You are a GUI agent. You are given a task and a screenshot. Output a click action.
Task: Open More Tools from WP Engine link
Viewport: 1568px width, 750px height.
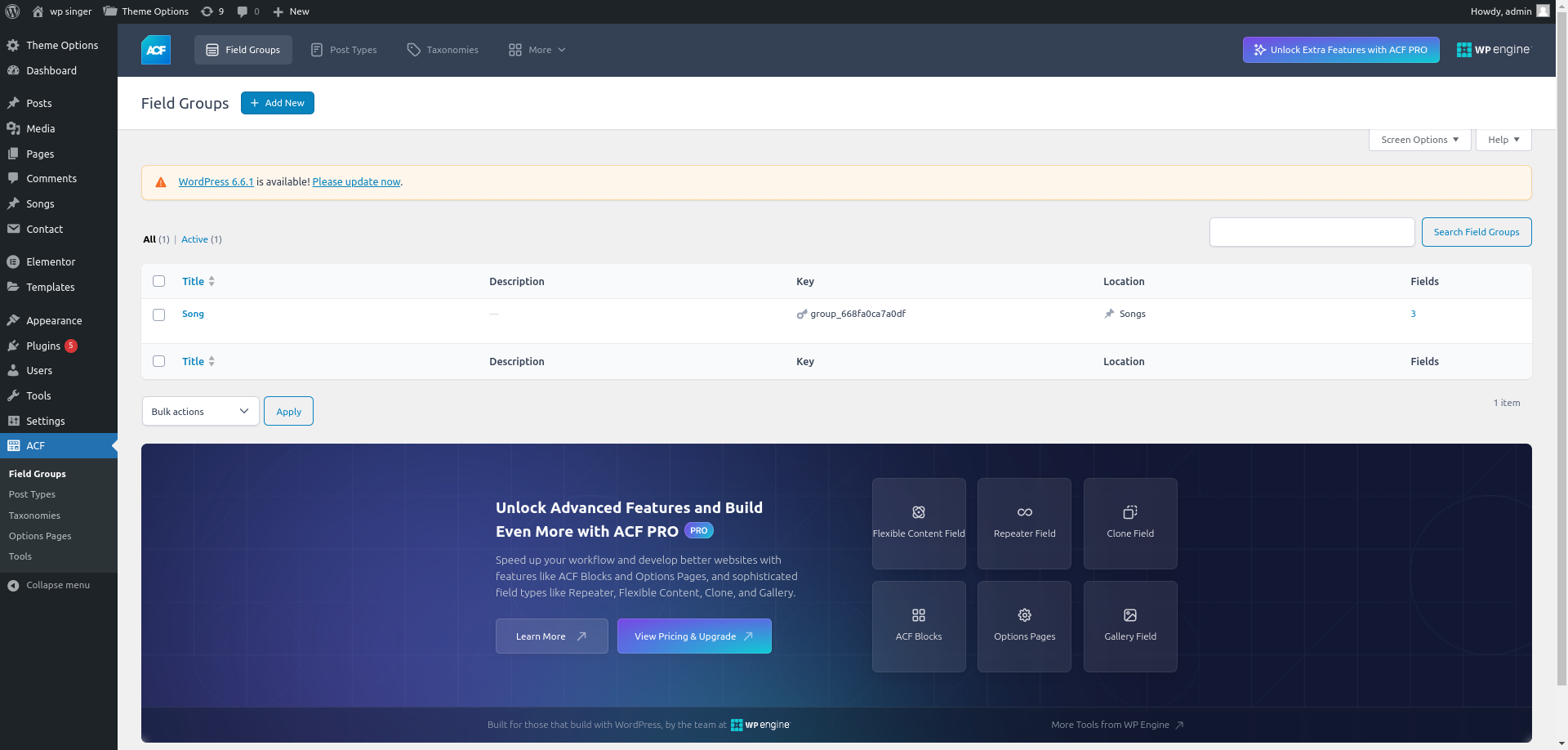click(x=1117, y=725)
